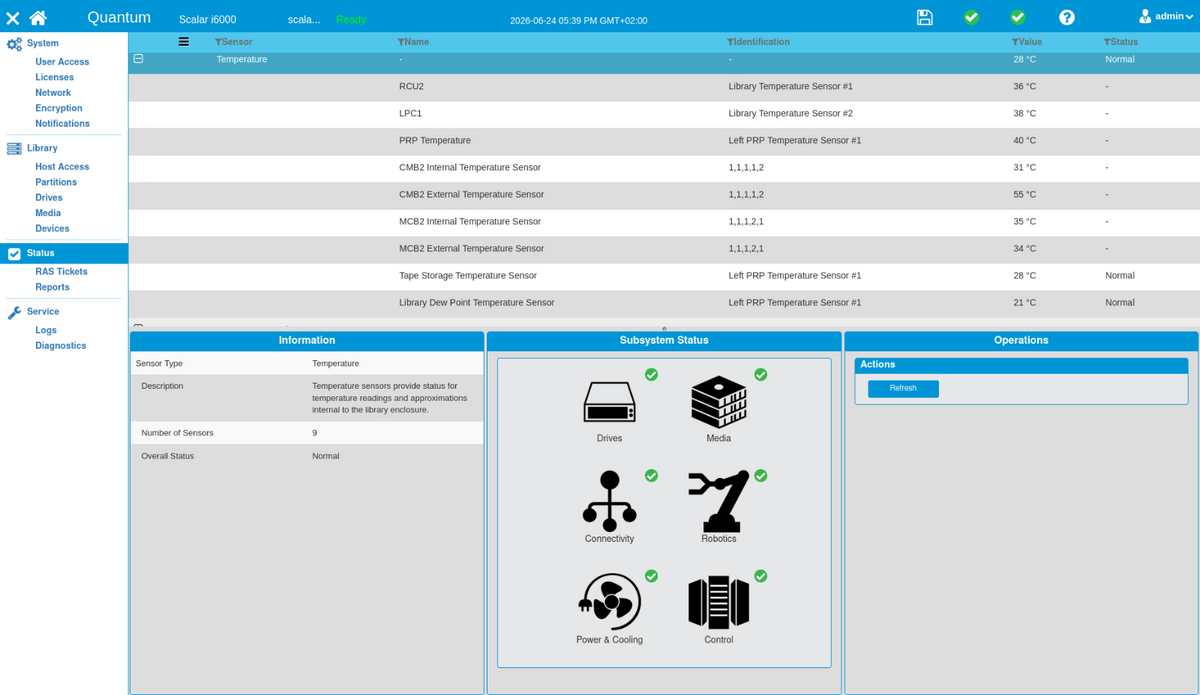Click the Scalar i6000 model label
The width and height of the screenshot is (1200, 695).
tap(207, 20)
